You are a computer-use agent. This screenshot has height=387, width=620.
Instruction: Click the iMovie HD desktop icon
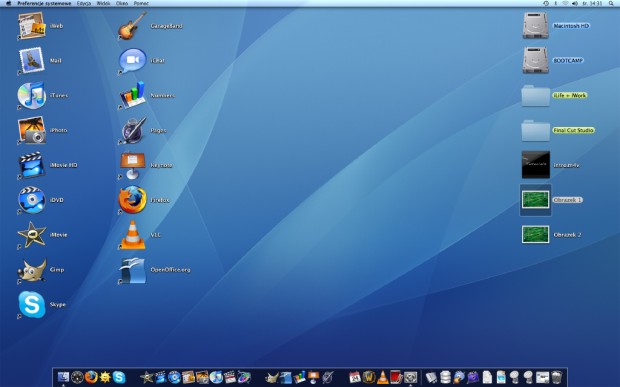point(32,165)
